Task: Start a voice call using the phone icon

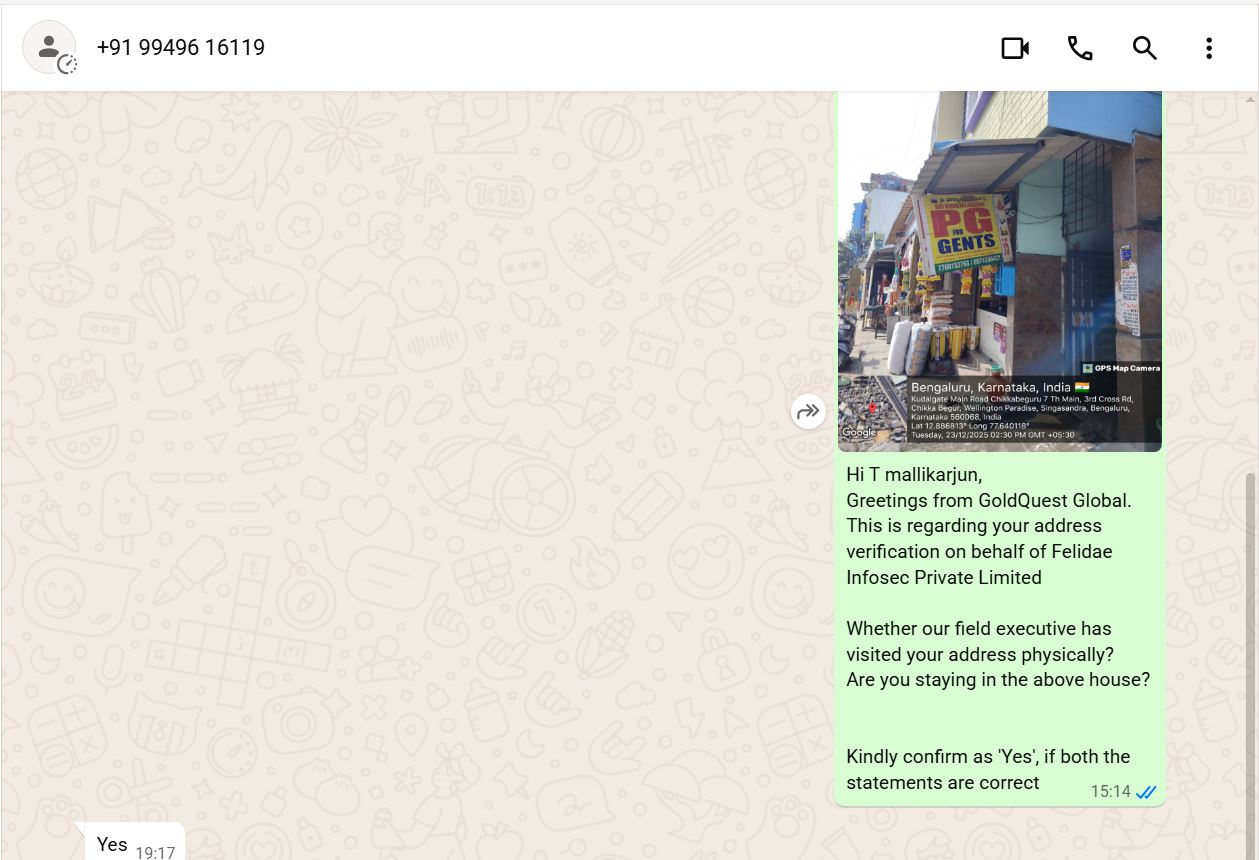Action: tap(1080, 48)
